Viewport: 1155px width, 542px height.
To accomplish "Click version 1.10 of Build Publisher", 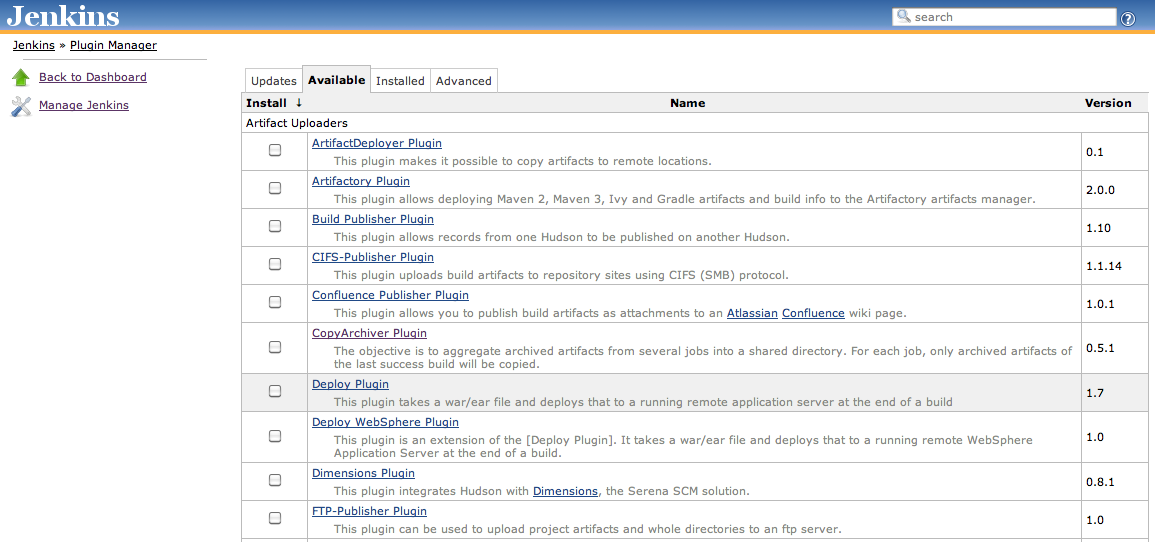I will [x=1098, y=228].
